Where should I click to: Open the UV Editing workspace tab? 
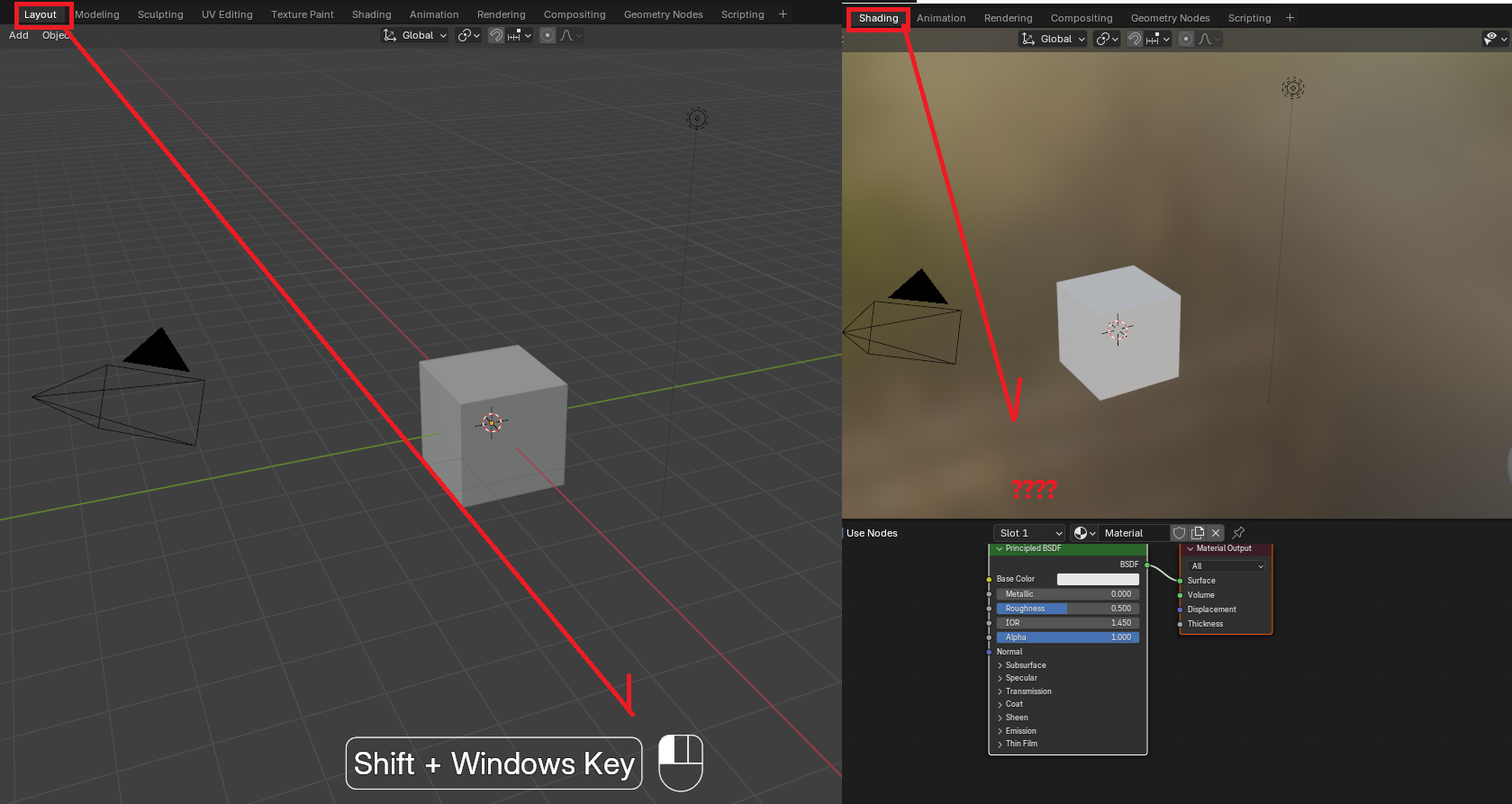coord(227,14)
